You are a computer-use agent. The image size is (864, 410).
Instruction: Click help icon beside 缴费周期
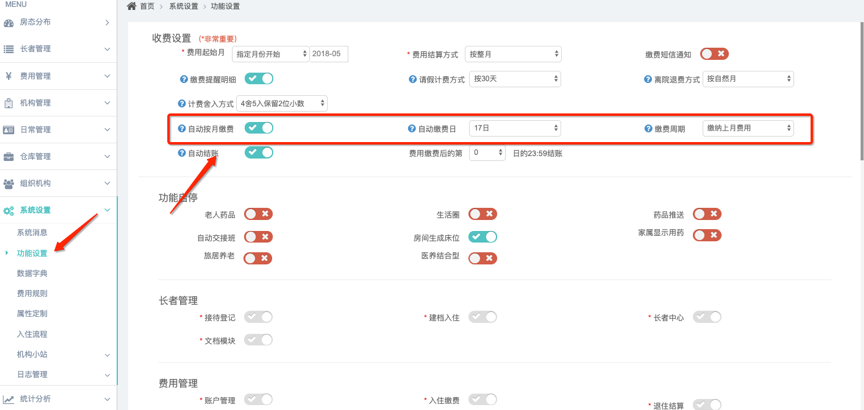(x=648, y=129)
